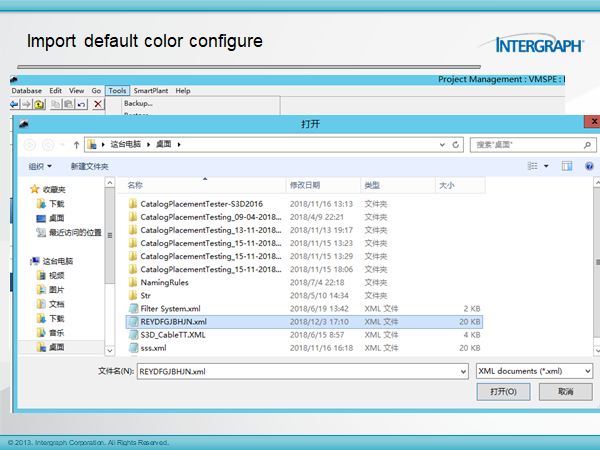Sort by 修改日期 column header
600x450 pixels.
coord(323,185)
